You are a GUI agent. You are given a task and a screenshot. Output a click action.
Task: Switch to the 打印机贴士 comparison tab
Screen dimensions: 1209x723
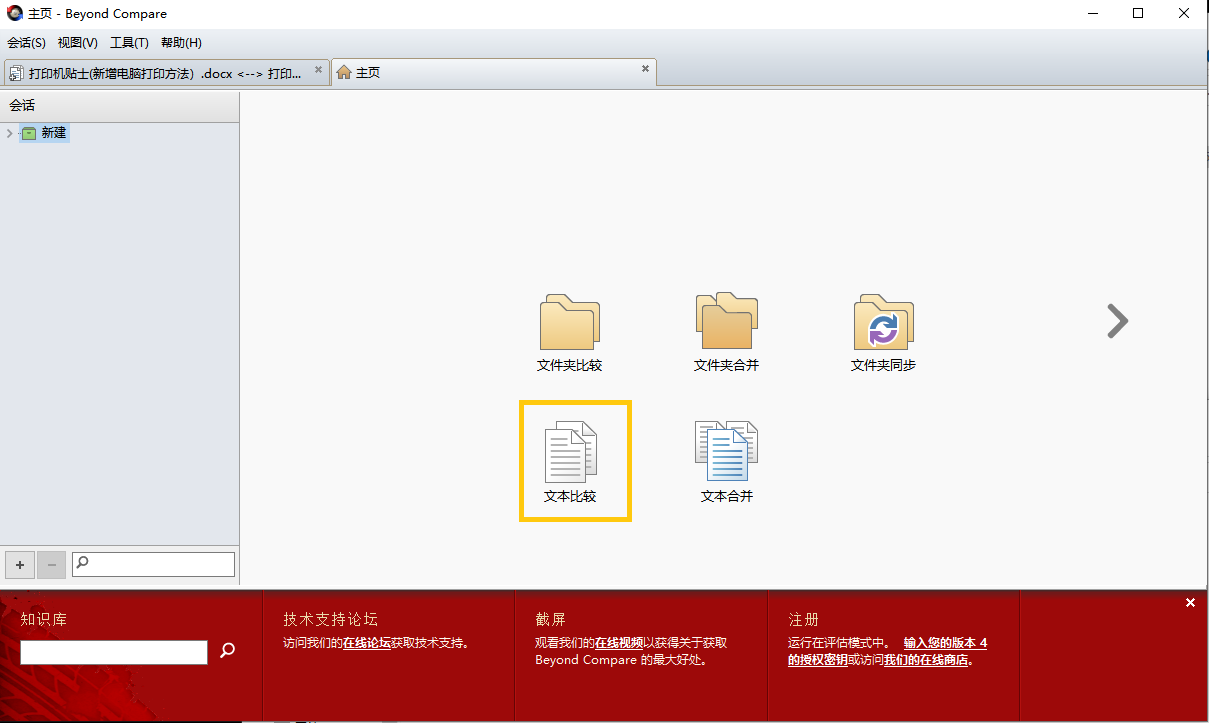coord(160,71)
